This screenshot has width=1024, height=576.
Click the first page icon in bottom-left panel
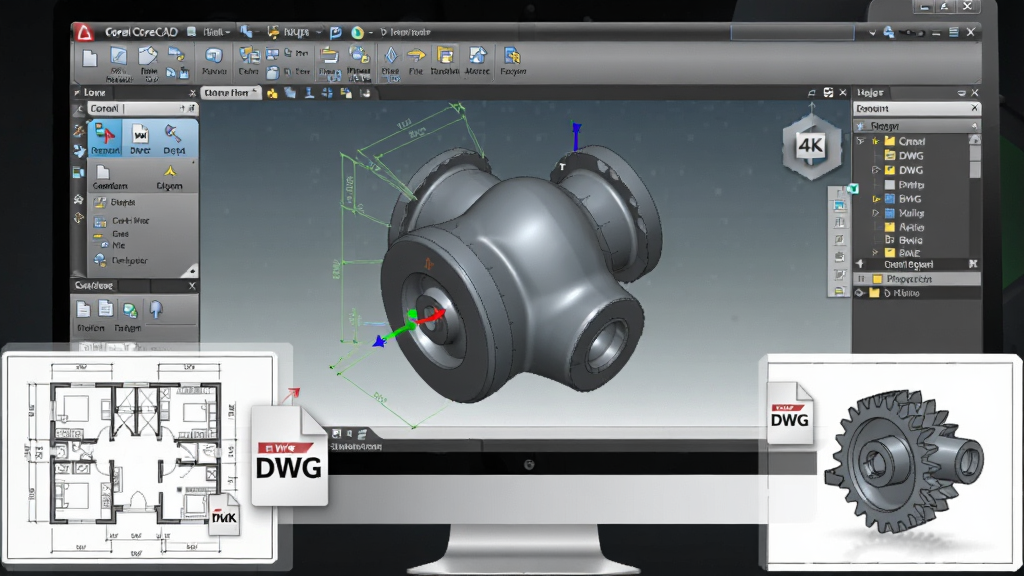[x=83, y=309]
